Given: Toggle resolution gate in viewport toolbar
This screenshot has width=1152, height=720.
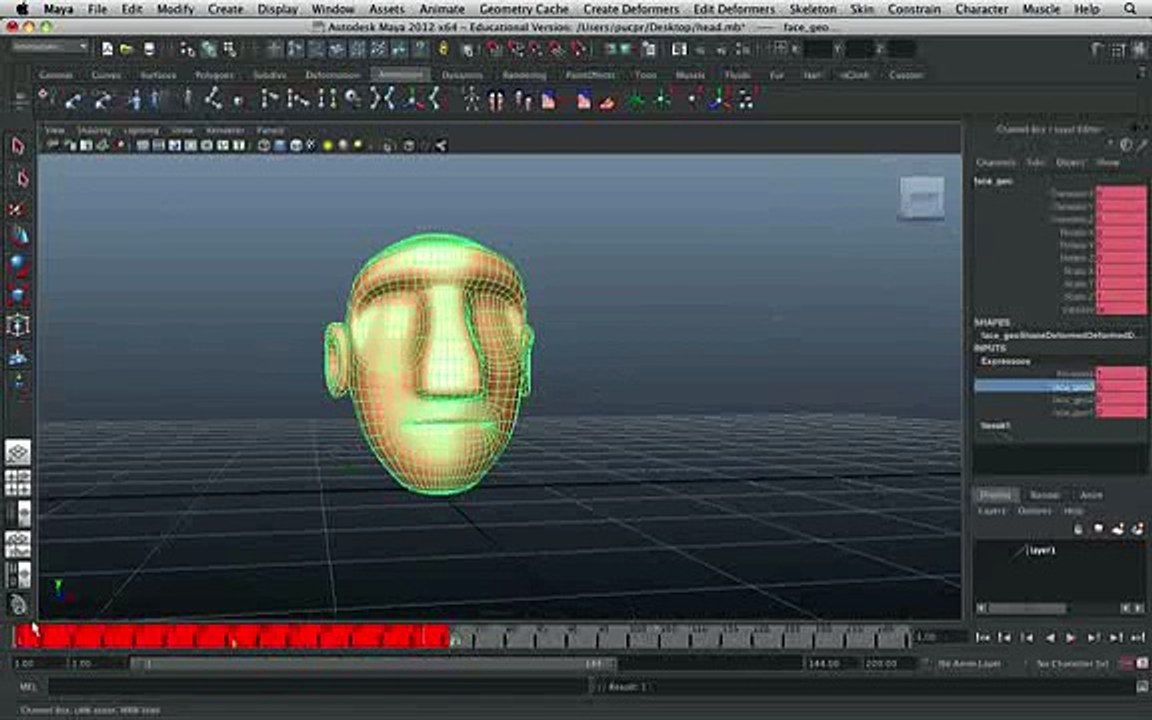Looking at the screenshot, I should [175, 145].
